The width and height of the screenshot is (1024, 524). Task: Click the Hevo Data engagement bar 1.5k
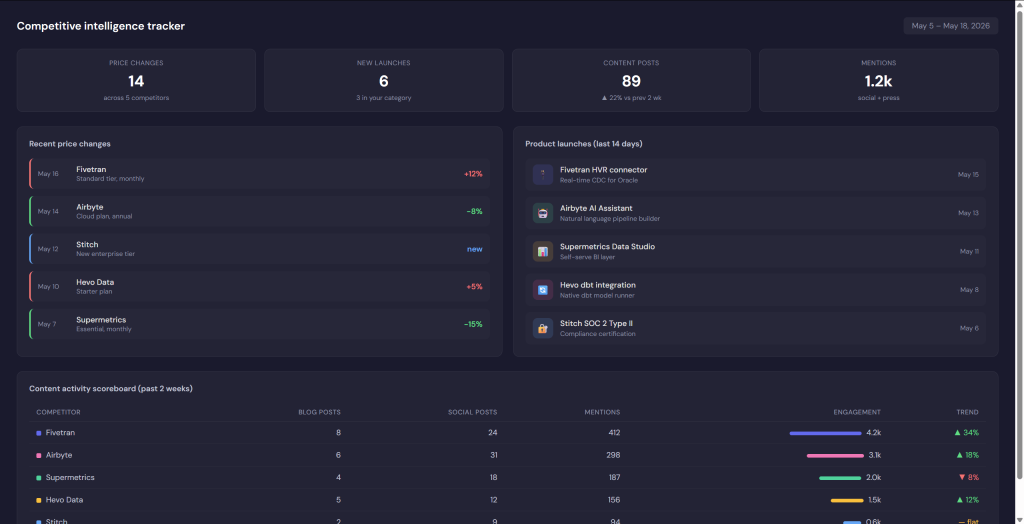point(847,500)
